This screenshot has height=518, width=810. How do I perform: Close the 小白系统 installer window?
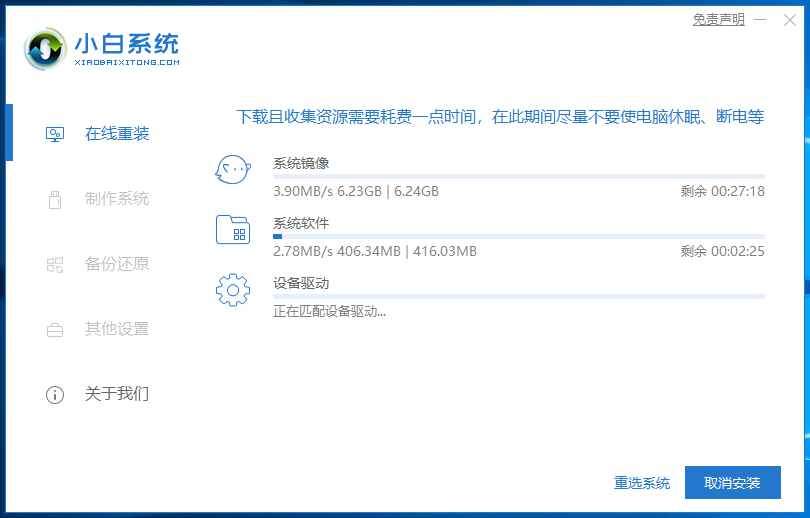pos(789,20)
